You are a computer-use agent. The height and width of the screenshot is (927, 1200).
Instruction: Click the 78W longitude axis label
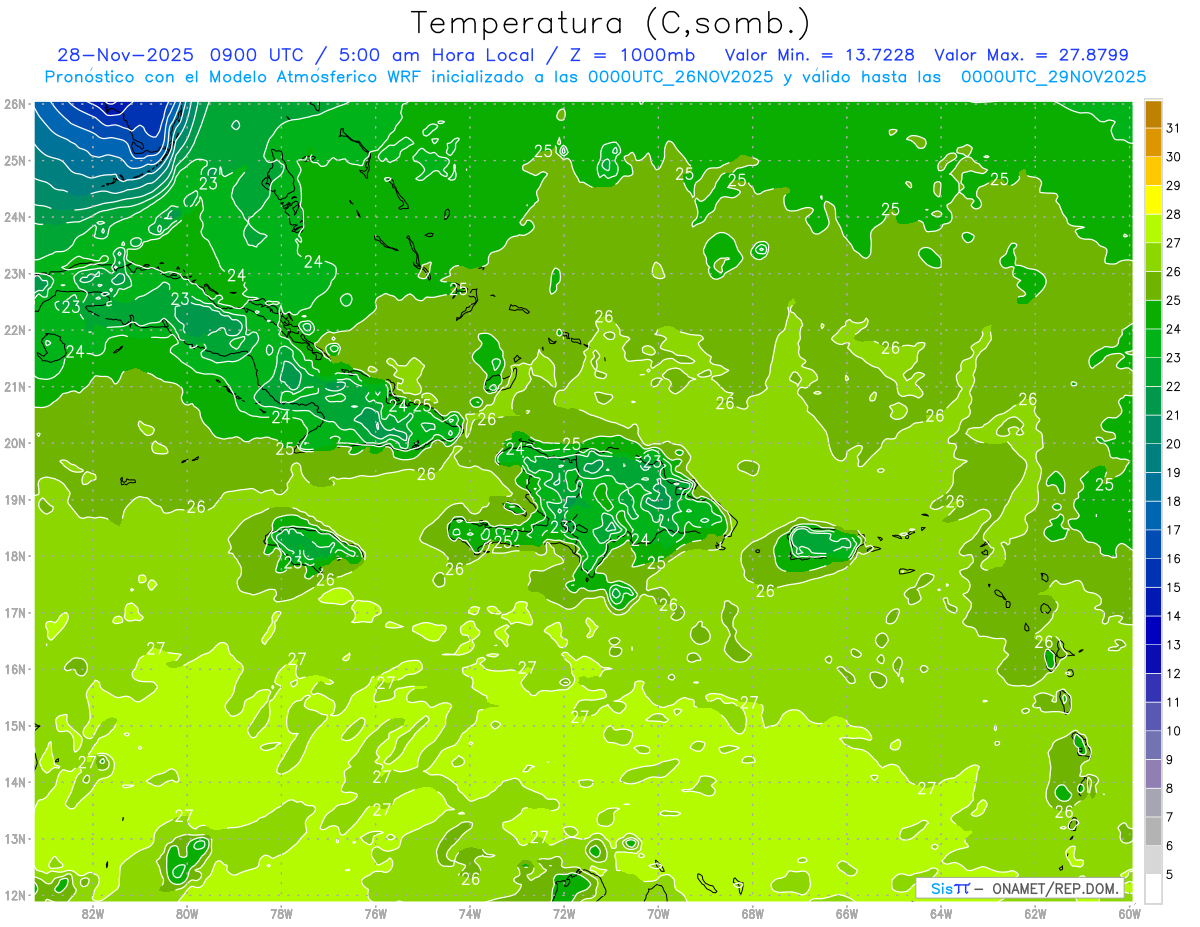click(x=281, y=912)
